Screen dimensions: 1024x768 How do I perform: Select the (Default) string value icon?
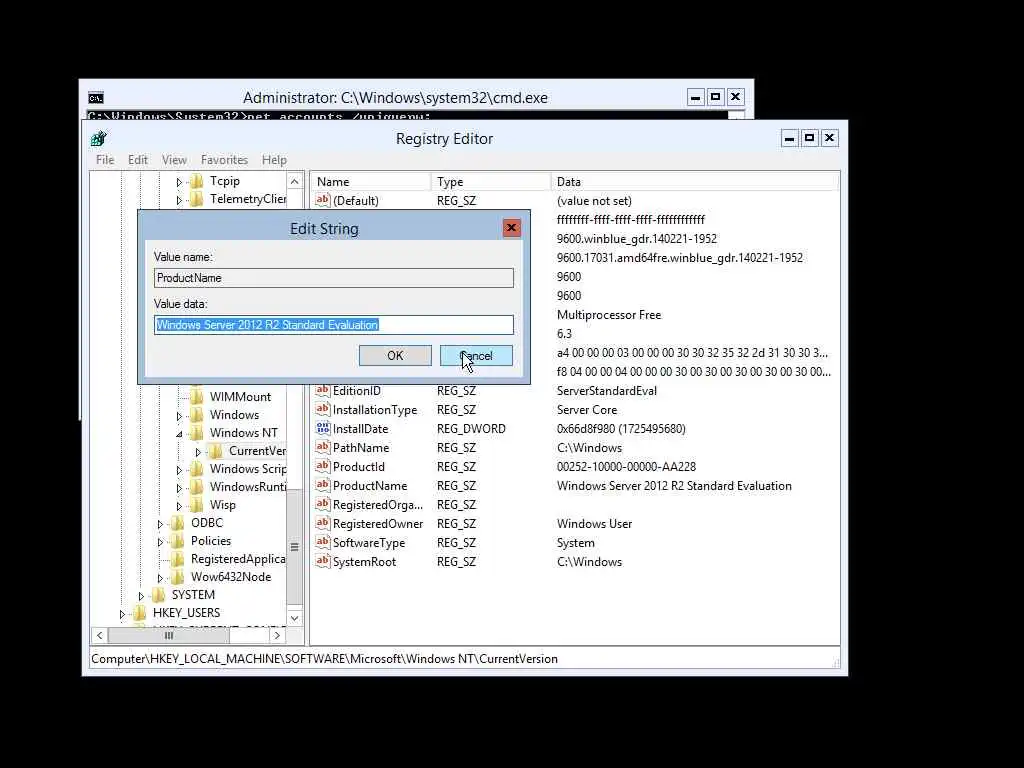323,200
